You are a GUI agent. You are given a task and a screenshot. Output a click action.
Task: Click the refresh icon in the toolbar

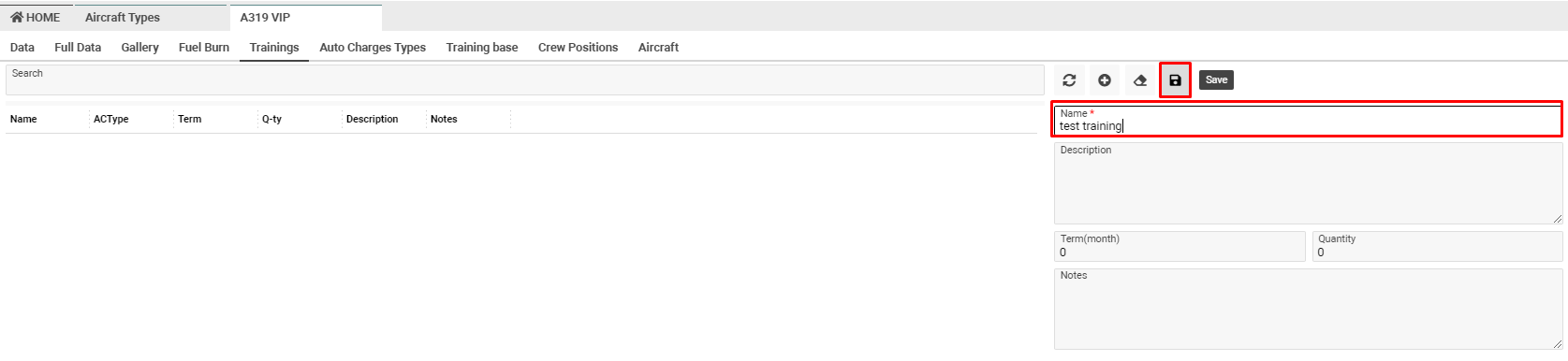pyautogui.click(x=1069, y=80)
